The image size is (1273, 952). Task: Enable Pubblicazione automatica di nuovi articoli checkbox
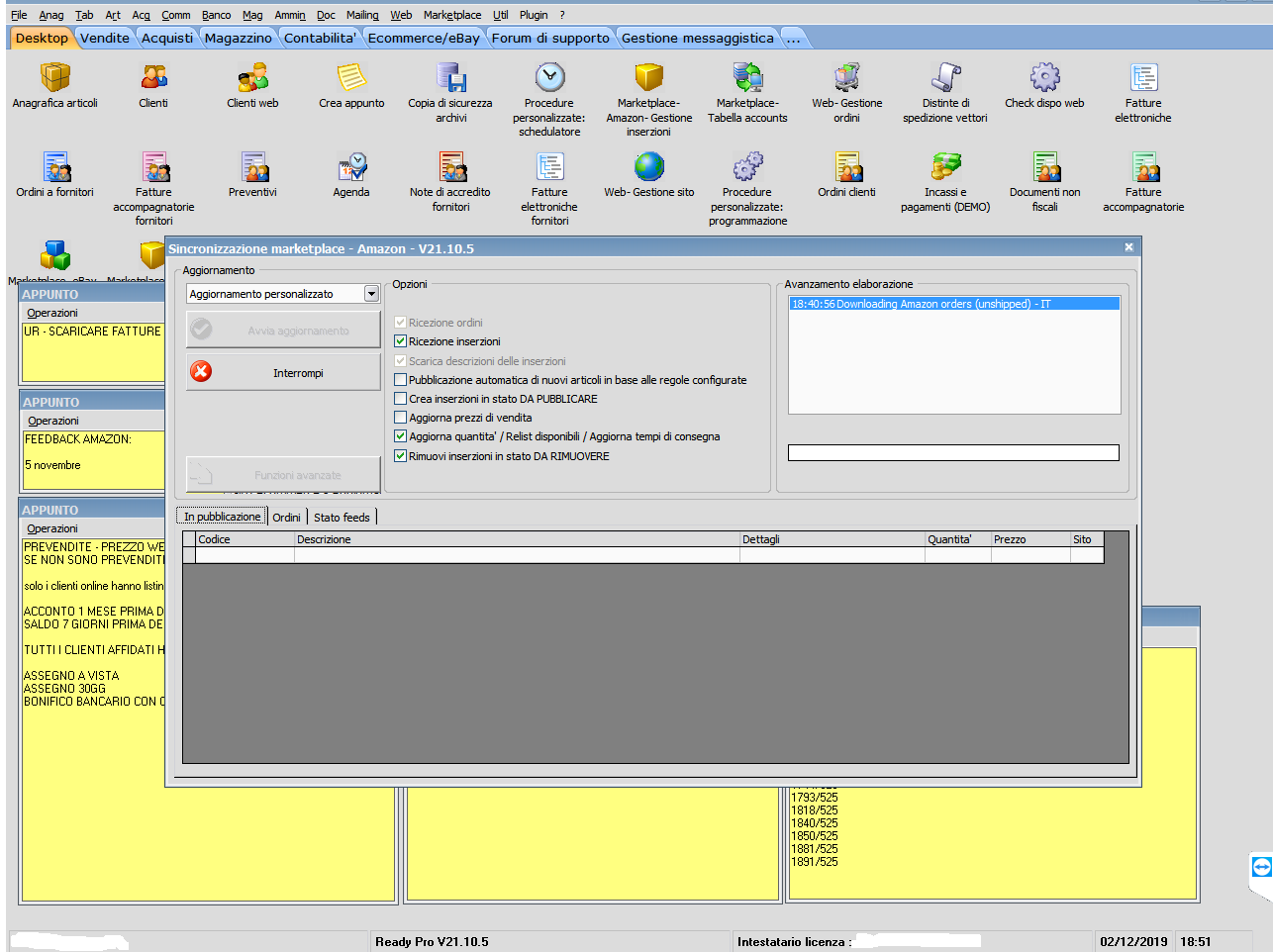400,380
